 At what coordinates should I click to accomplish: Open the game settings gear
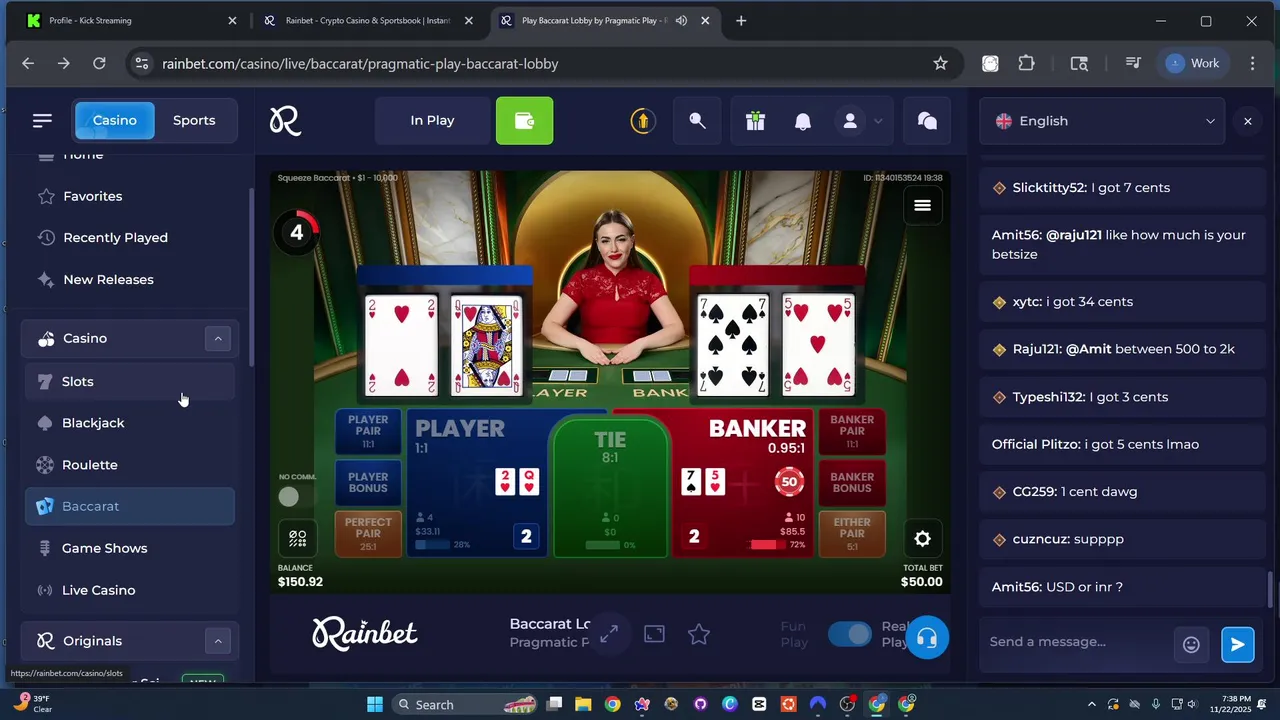coord(922,539)
